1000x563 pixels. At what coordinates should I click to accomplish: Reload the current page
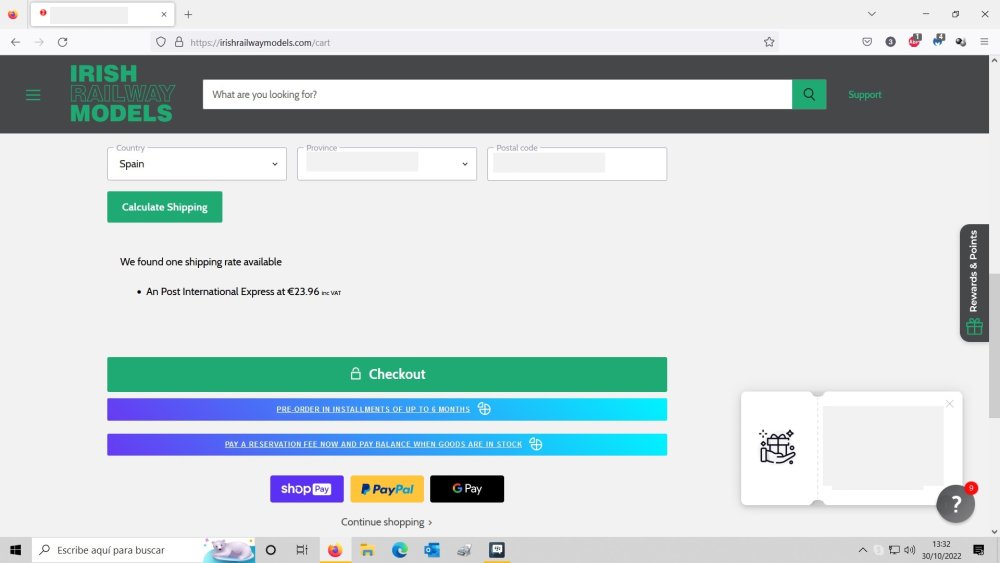click(62, 42)
